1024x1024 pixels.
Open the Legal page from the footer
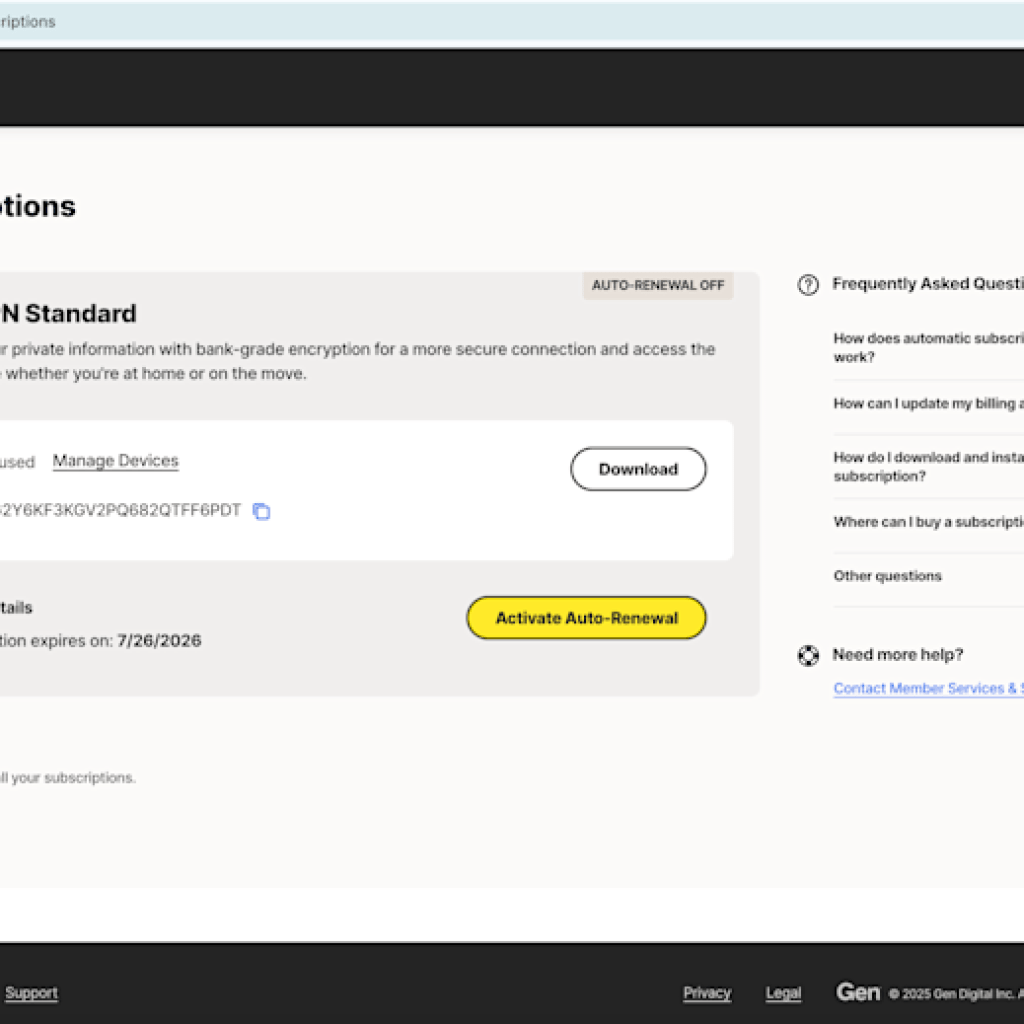coord(783,992)
